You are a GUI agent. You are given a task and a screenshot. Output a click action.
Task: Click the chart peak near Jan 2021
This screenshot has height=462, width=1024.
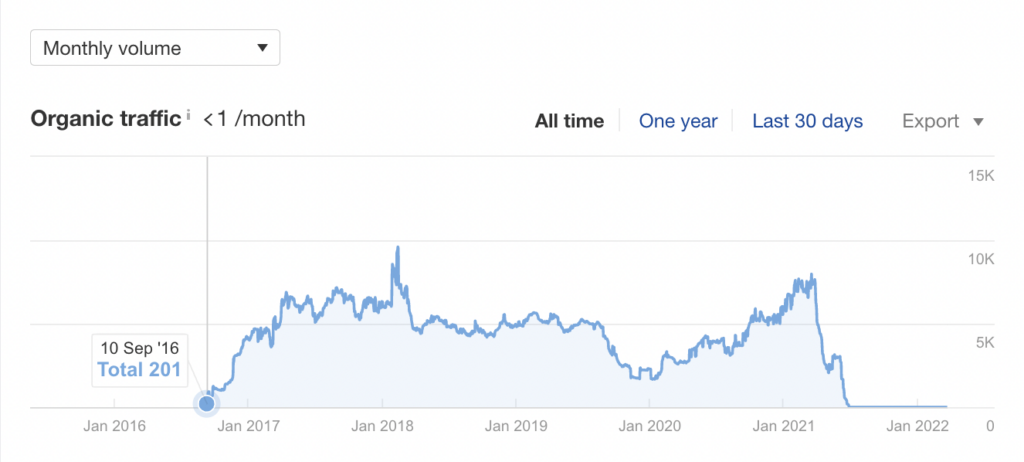tap(812, 276)
